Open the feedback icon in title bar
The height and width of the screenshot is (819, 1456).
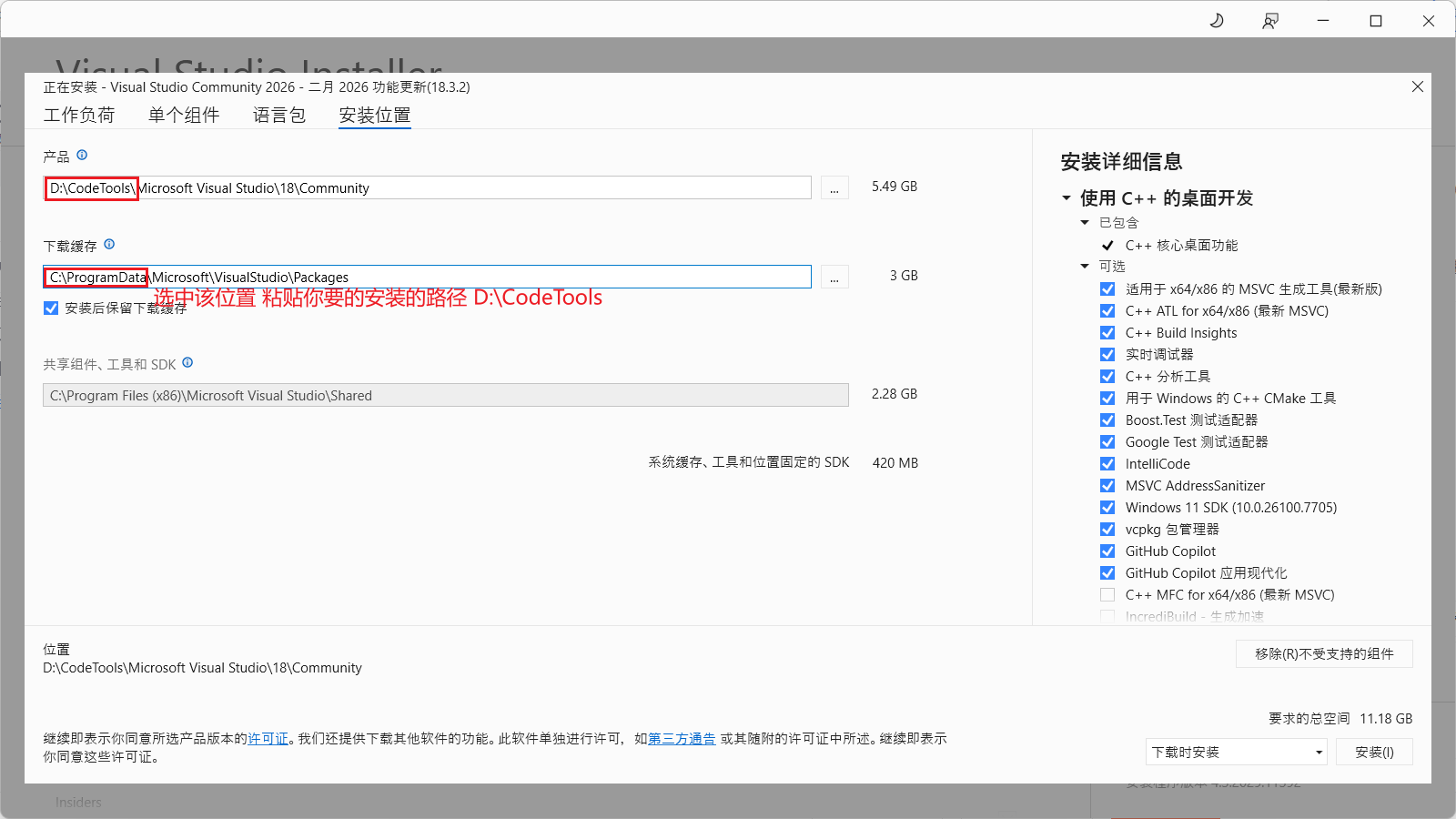coord(1270,20)
